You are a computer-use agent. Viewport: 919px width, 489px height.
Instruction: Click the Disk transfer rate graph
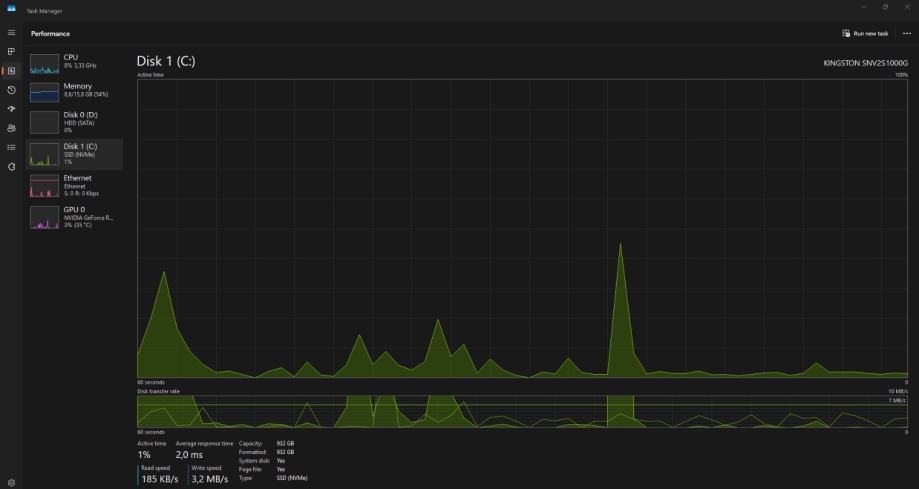522,412
